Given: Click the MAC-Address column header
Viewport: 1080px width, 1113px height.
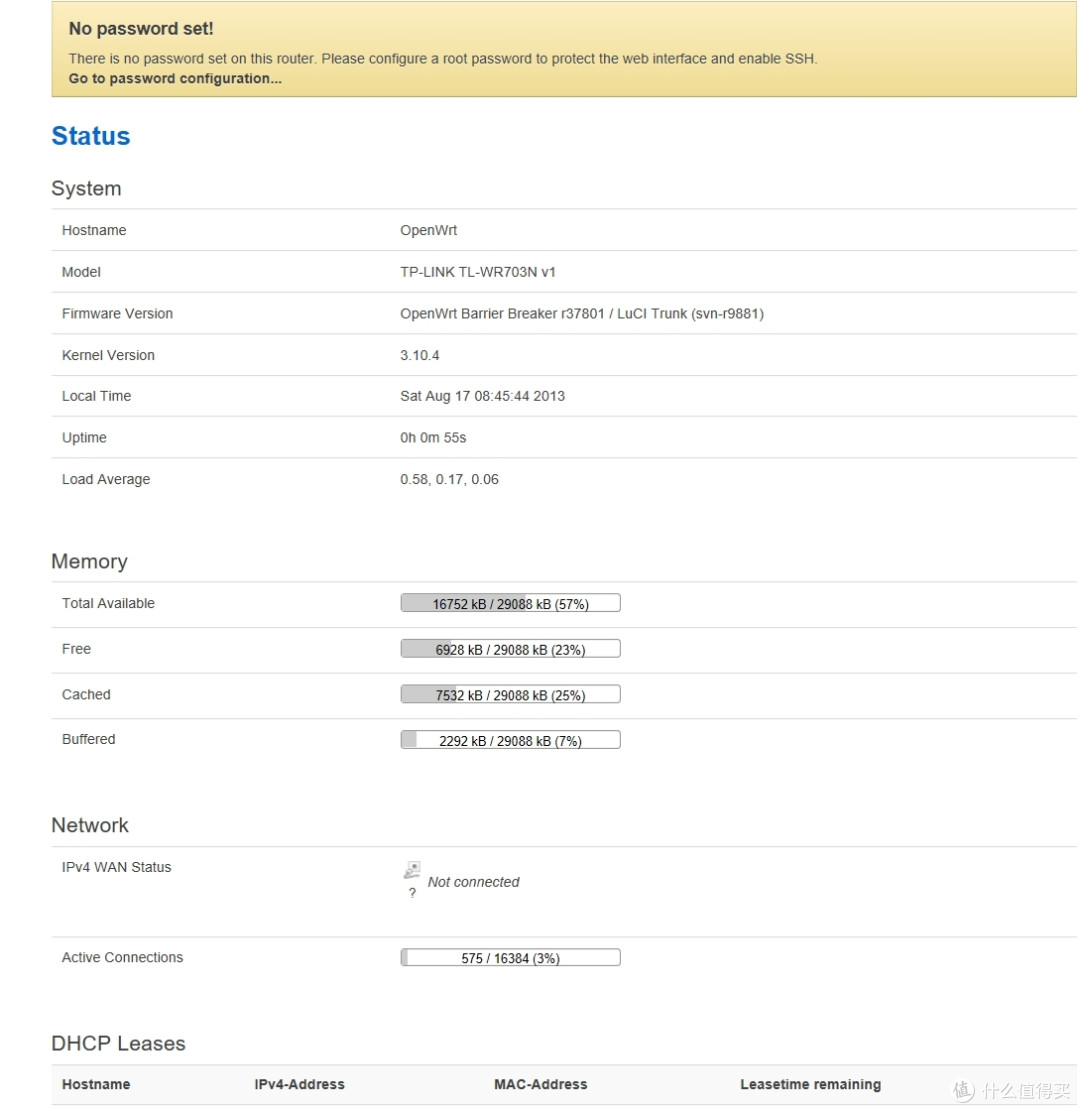Looking at the screenshot, I should coord(541,1085).
